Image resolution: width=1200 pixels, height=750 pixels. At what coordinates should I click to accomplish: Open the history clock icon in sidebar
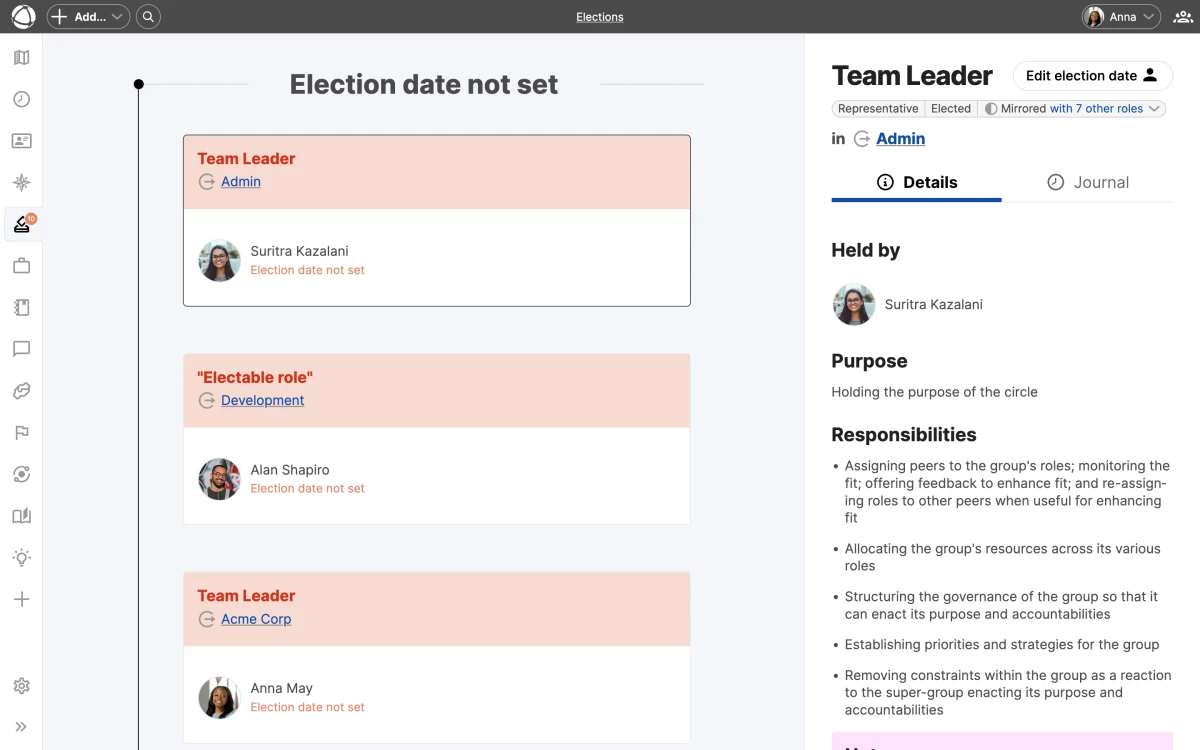[x=21, y=99]
